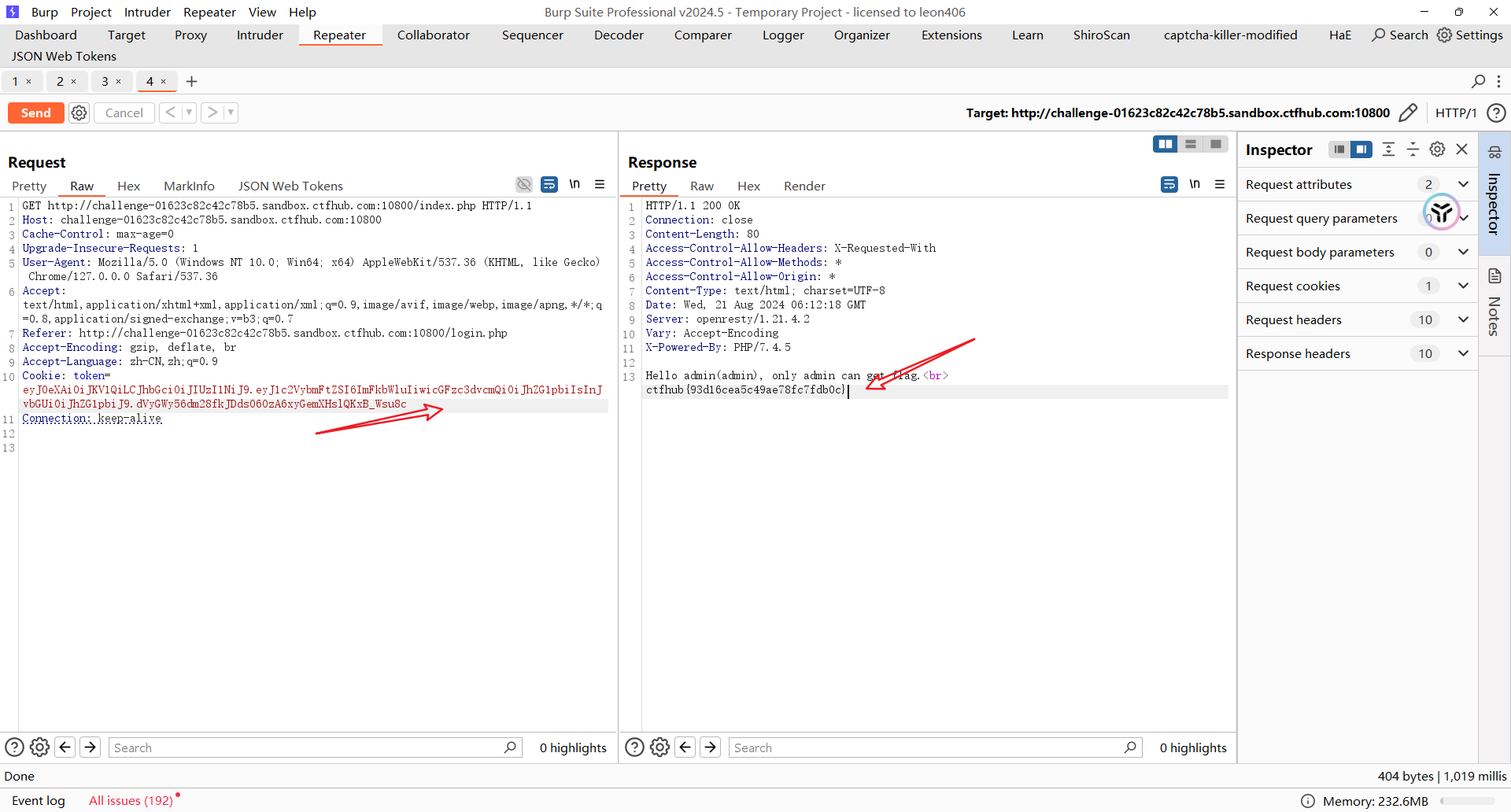Screen dimensions: 1511x812
Task: Click the Send request button
Action: tap(35, 113)
